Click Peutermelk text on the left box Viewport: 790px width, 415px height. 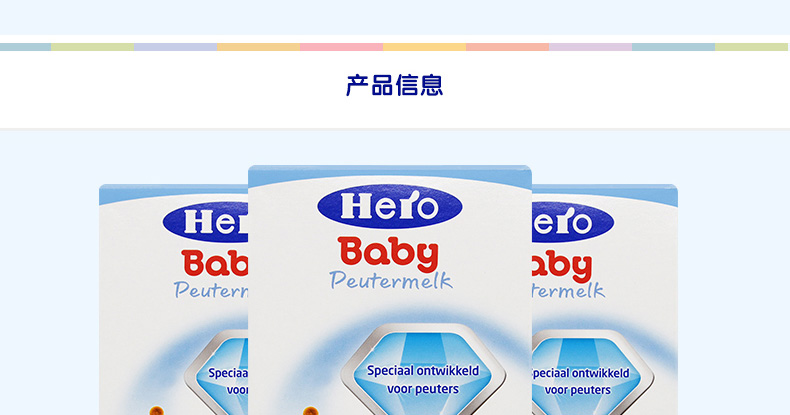tap(211, 290)
